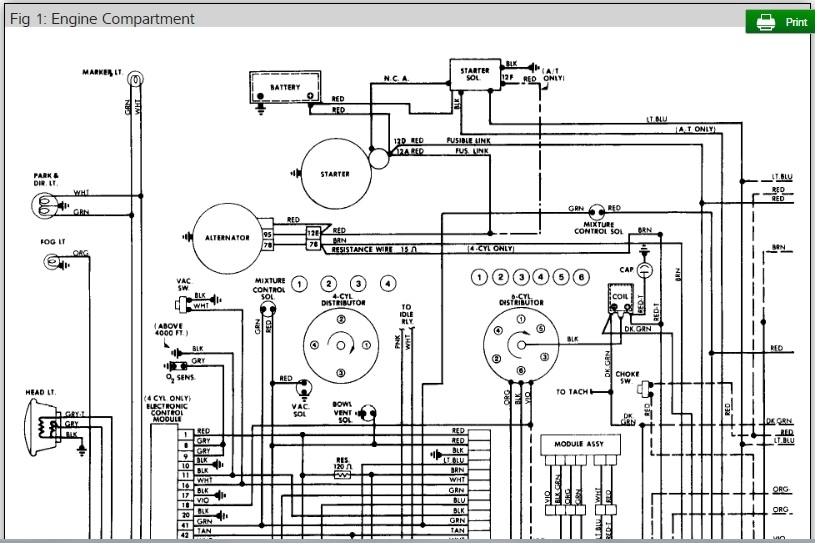Click the COIL box

click(621, 298)
